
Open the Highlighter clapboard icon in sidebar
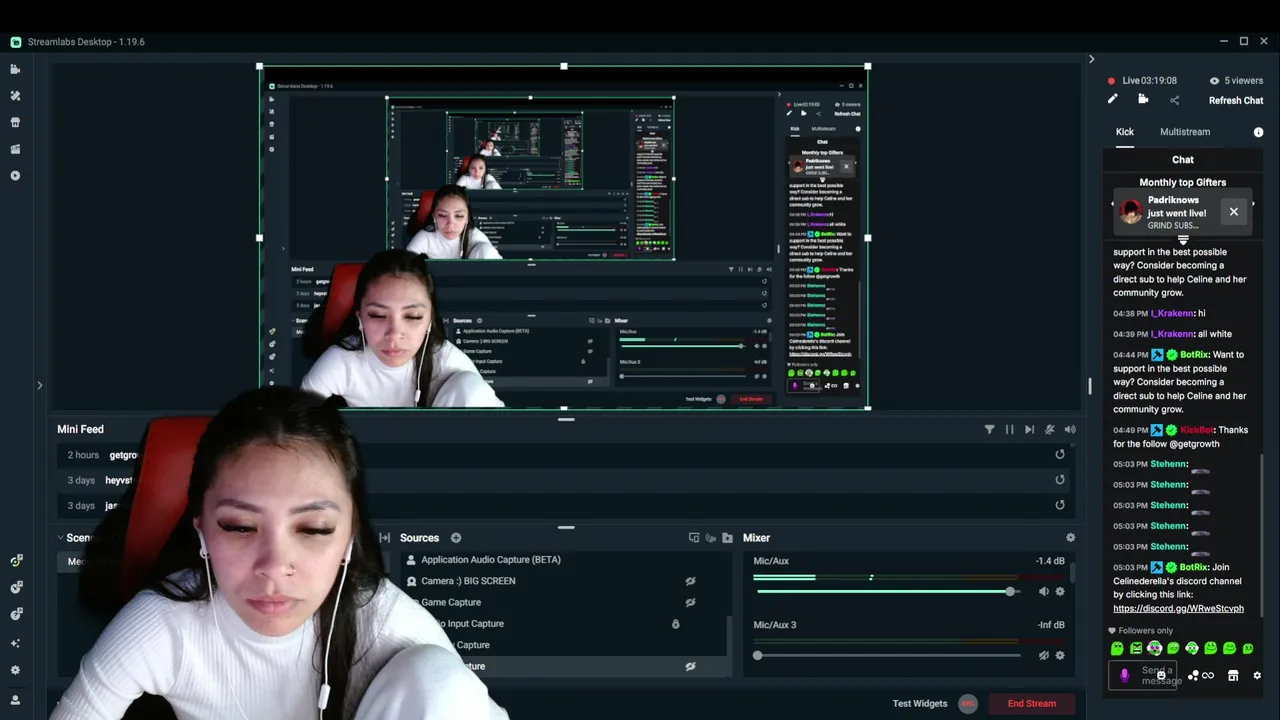click(x=15, y=149)
